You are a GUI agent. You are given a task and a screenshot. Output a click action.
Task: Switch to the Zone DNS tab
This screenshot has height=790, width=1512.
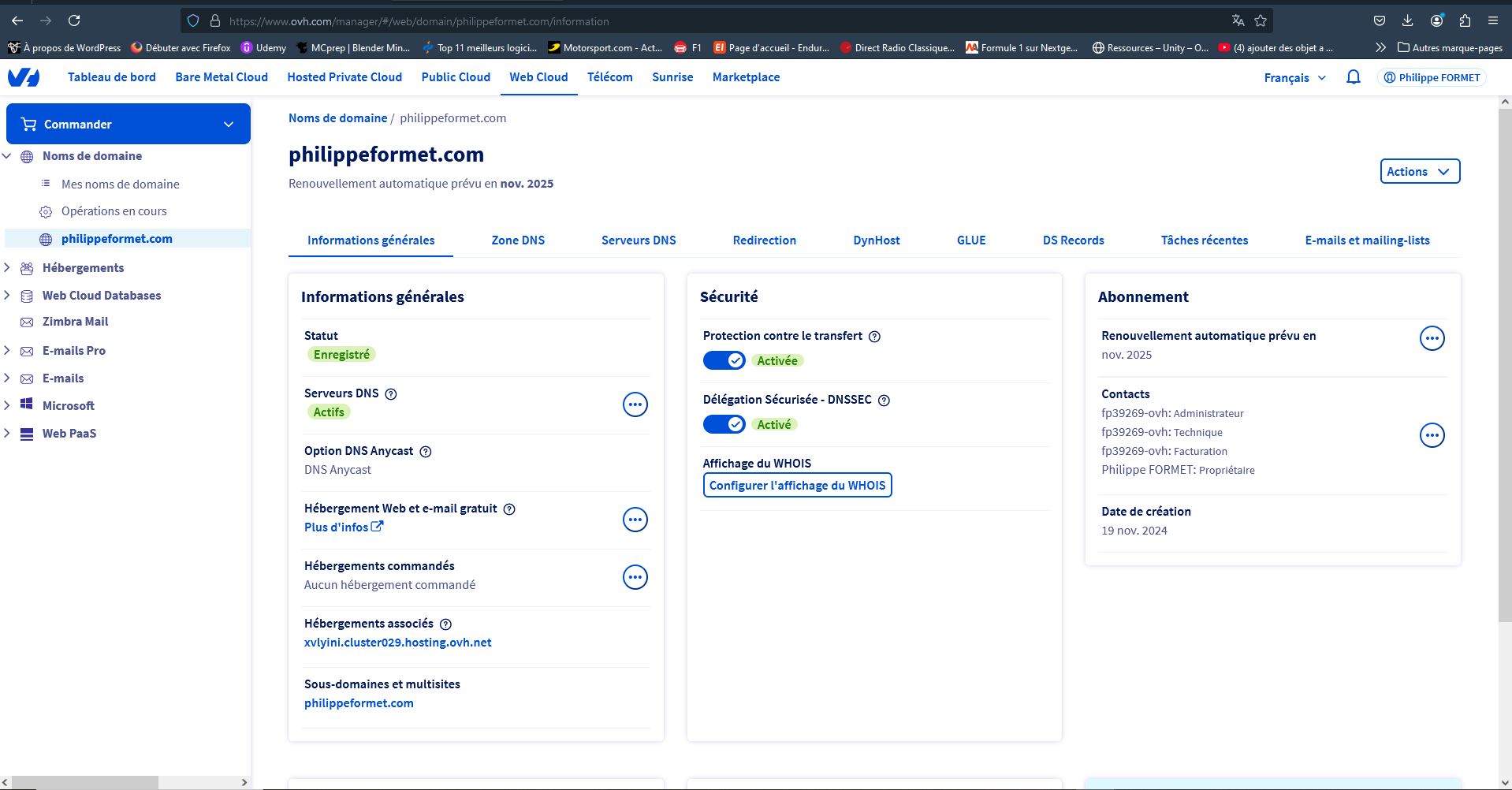518,240
